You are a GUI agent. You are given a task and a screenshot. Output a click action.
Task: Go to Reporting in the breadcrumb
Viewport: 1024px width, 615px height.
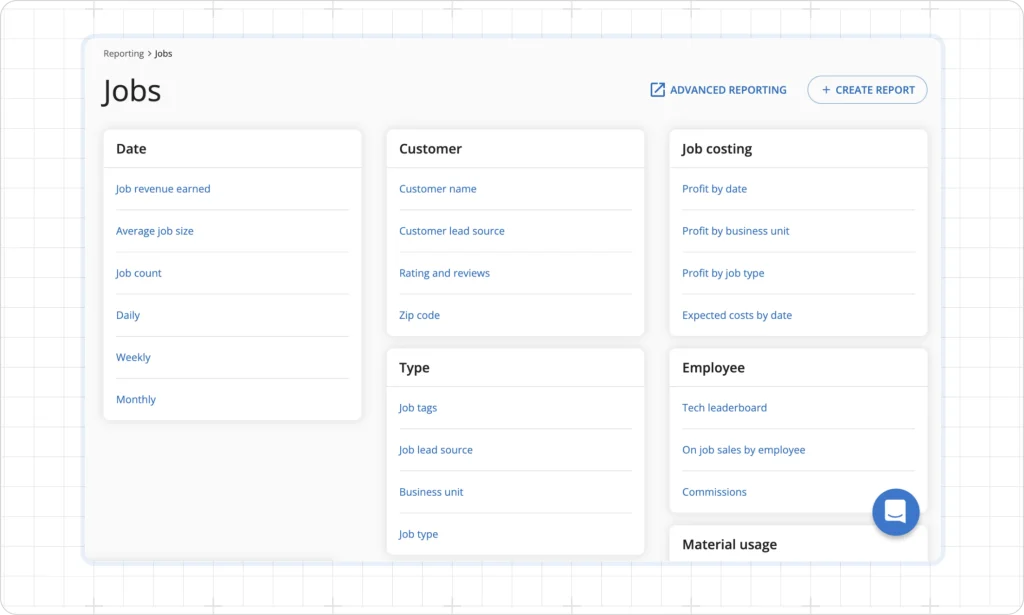[x=123, y=54]
